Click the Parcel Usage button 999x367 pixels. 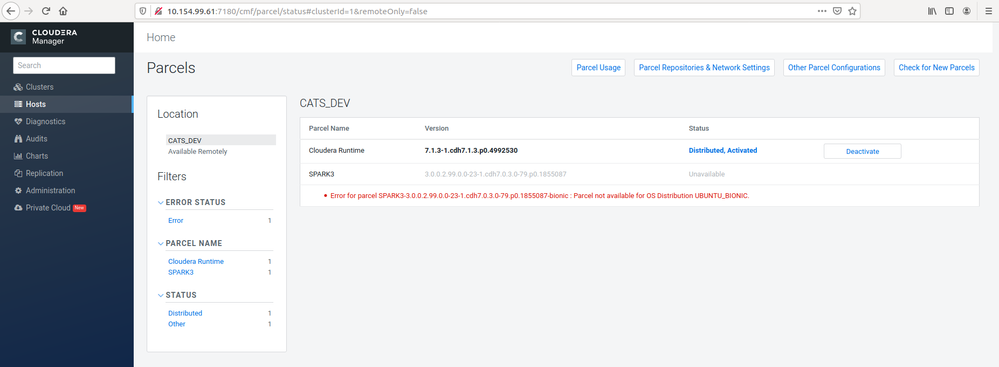tap(598, 68)
